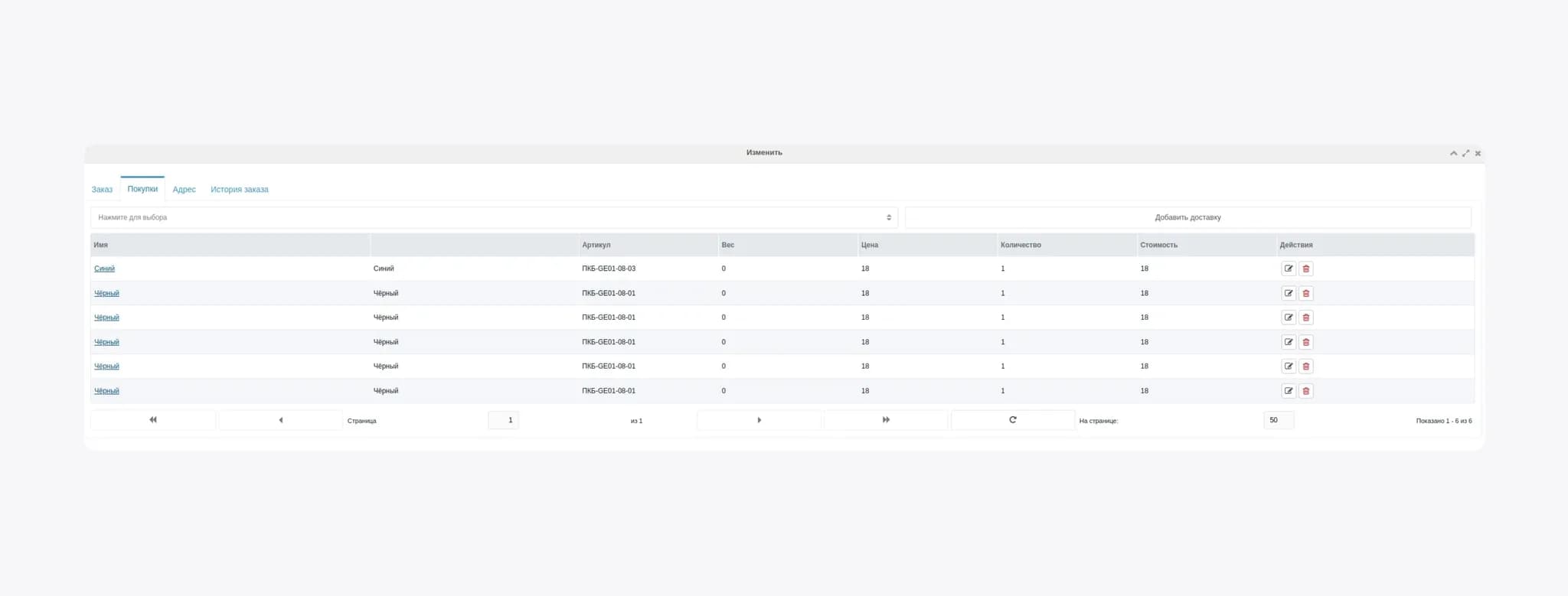The width and height of the screenshot is (1568, 596).
Task: Refresh the purchases table
Action: point(1012,420)
